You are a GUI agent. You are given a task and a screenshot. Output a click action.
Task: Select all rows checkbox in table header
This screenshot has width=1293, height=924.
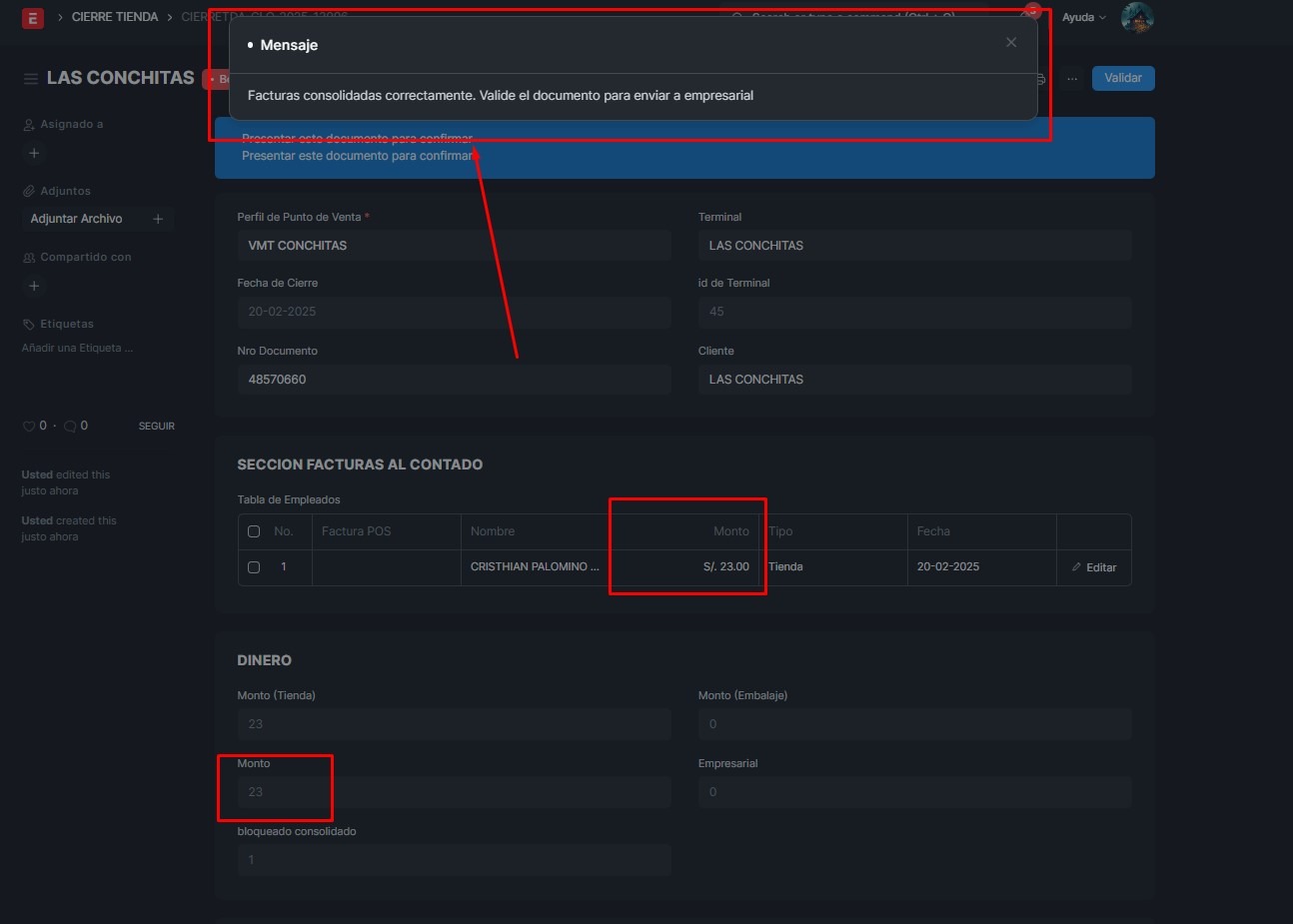(254, 531)
